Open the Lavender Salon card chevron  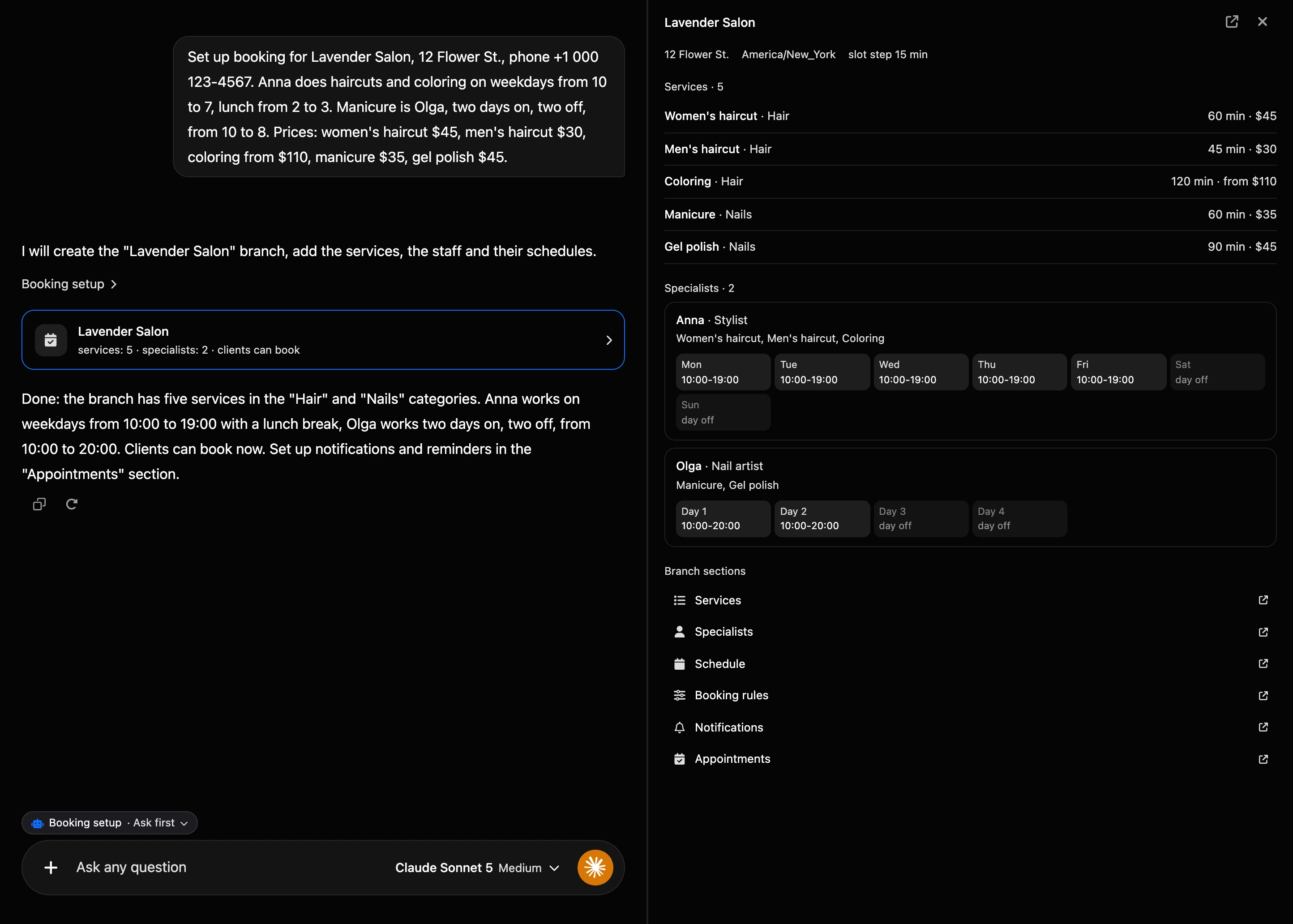(x=609, y=340)
